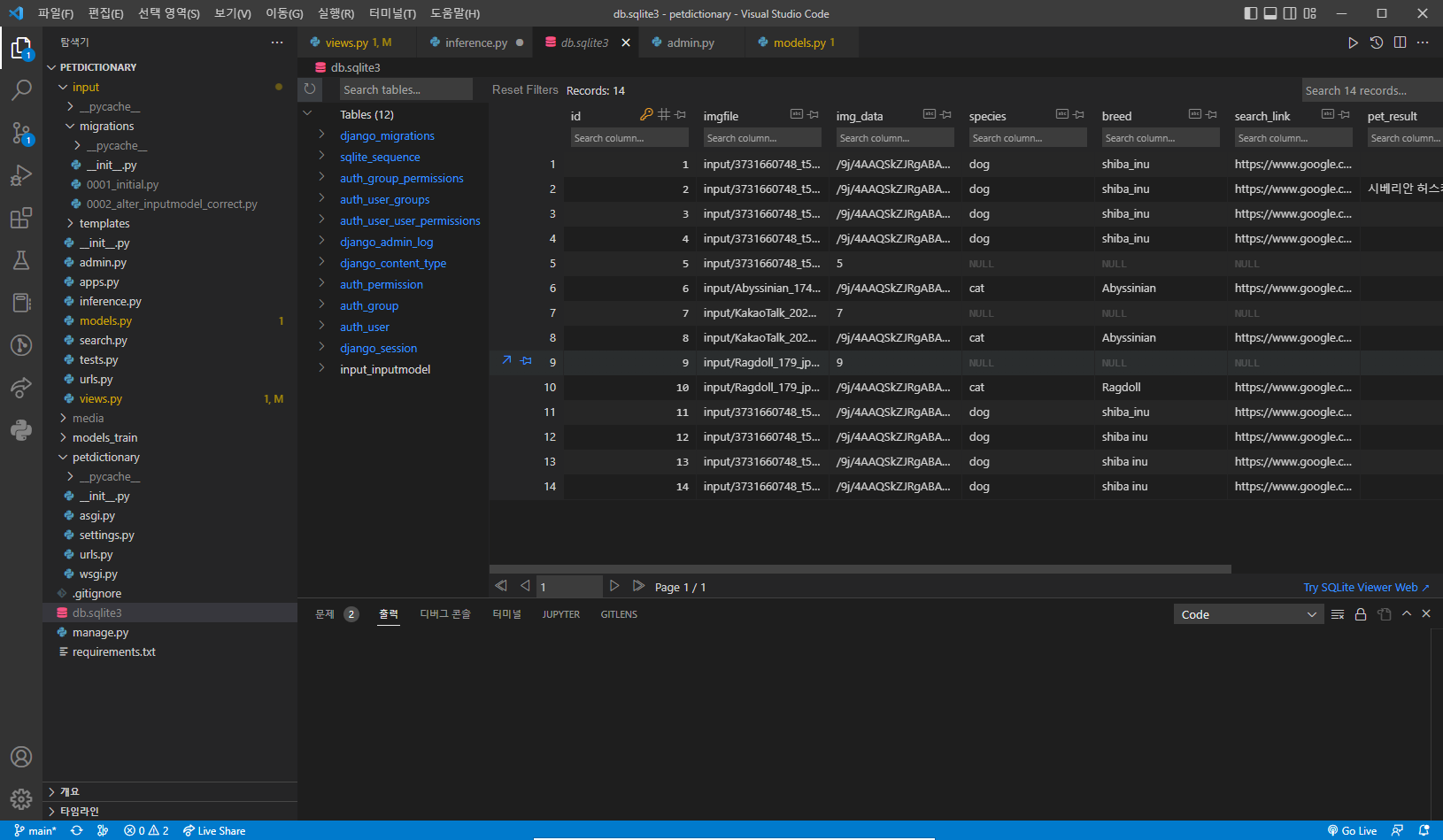Open the Extensions view
This screenshot has height=840, width=1443.
21,218
